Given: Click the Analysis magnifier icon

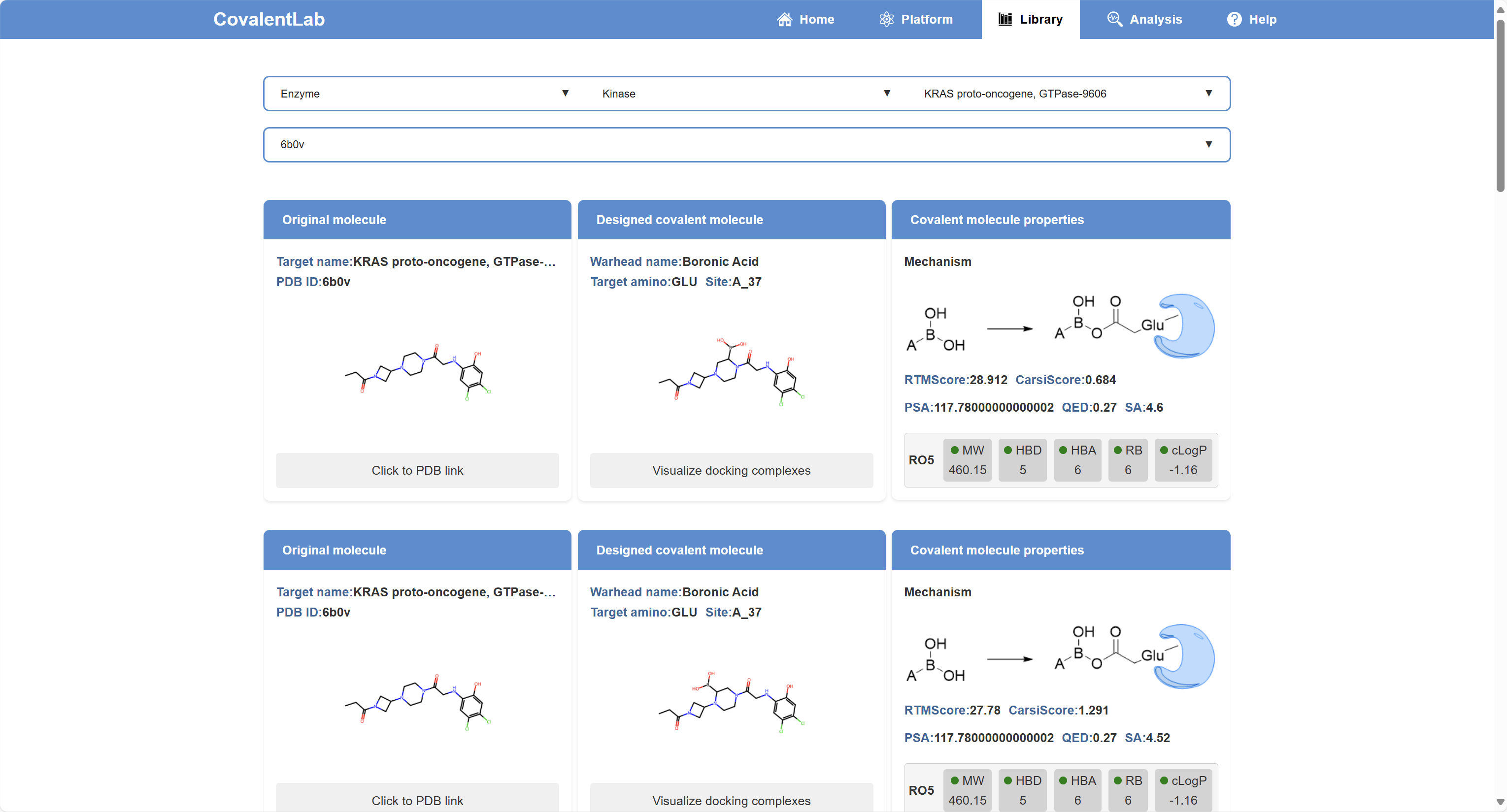Looking at the screenshot, I should [1114, 19].
